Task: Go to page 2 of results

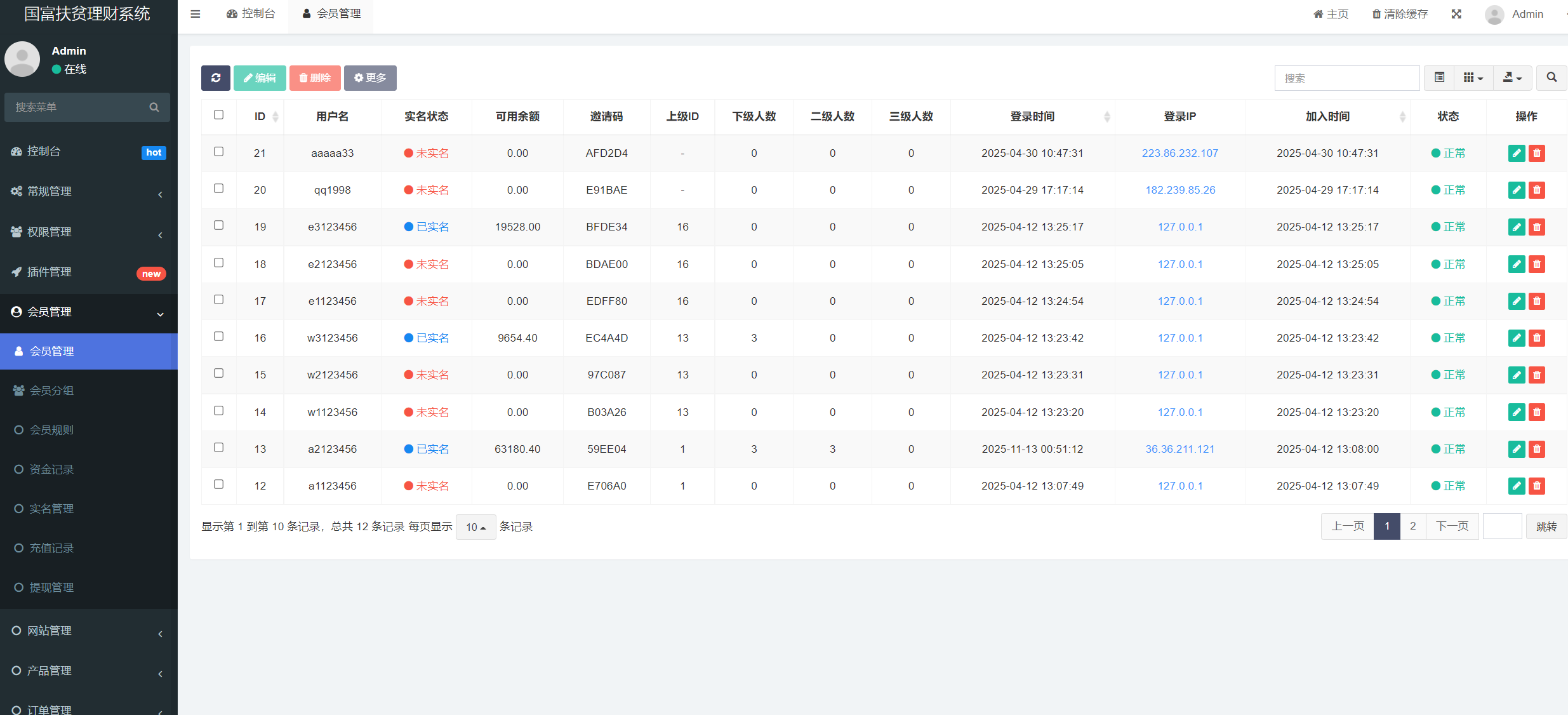Action: pyautogui.click(x=1412, y=526)
